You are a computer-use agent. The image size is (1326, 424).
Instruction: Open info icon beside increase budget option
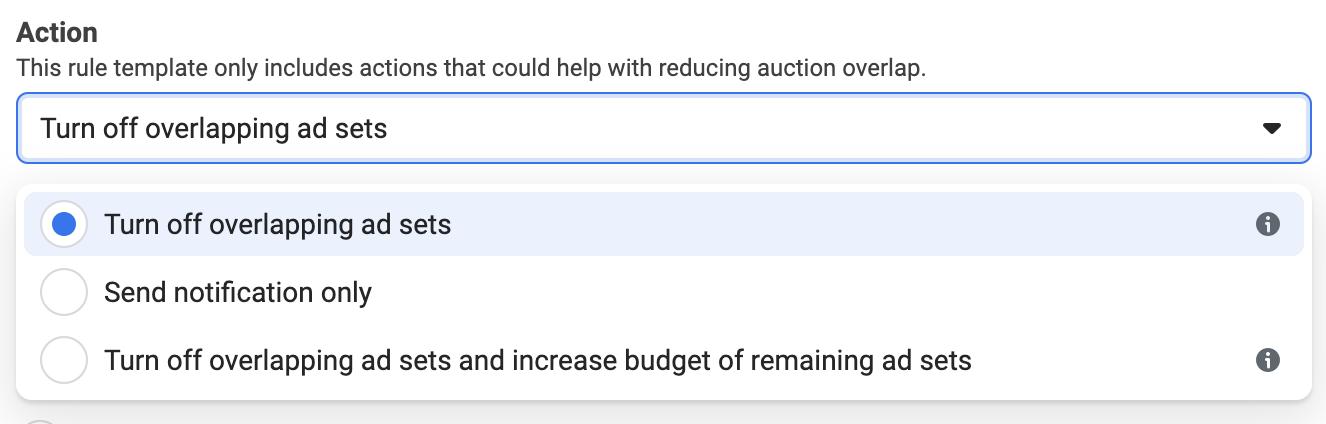tap(1268, 360)
